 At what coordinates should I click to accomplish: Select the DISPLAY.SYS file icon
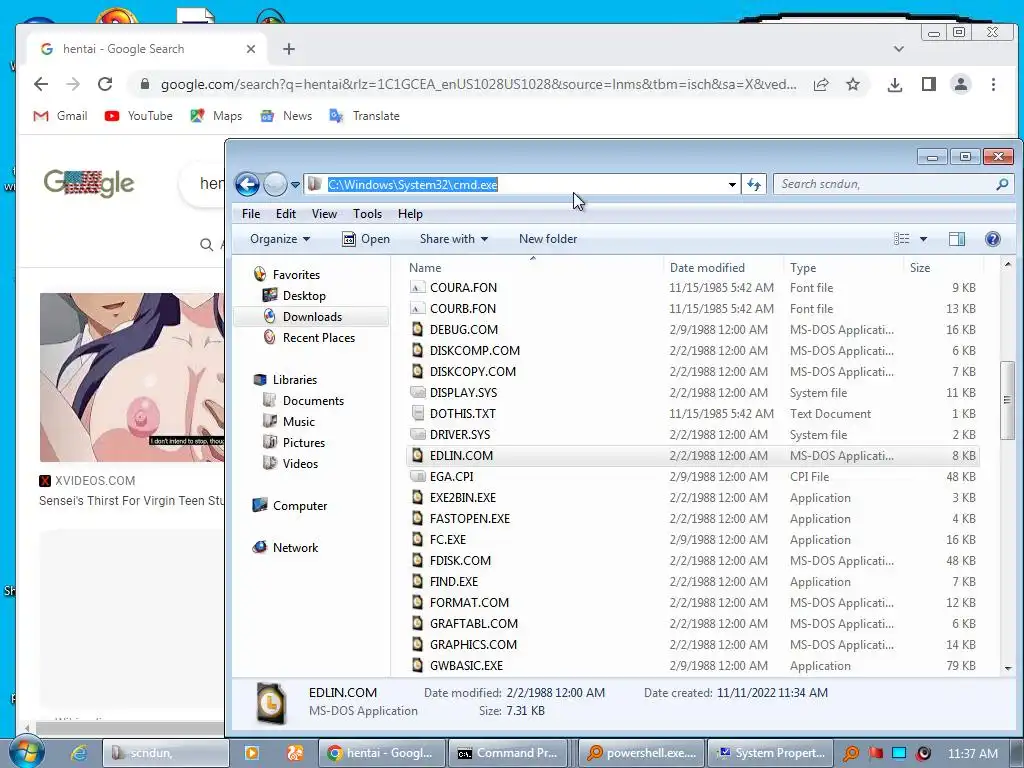coord(417,392)
